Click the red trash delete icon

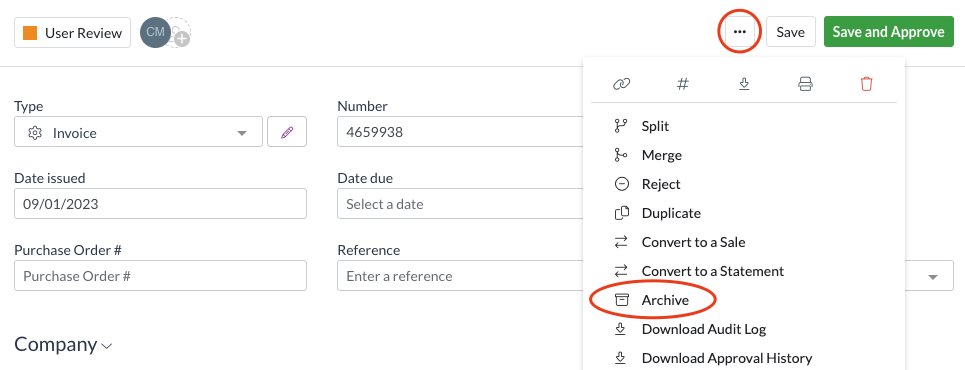click(866, 84)
